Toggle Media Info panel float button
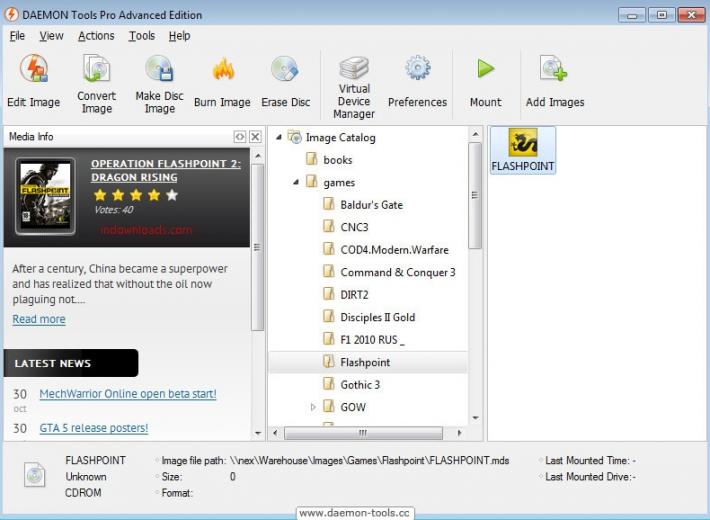The width and height of the screenshot is (710, 520). pyautogui.click(x=240, y=136)
